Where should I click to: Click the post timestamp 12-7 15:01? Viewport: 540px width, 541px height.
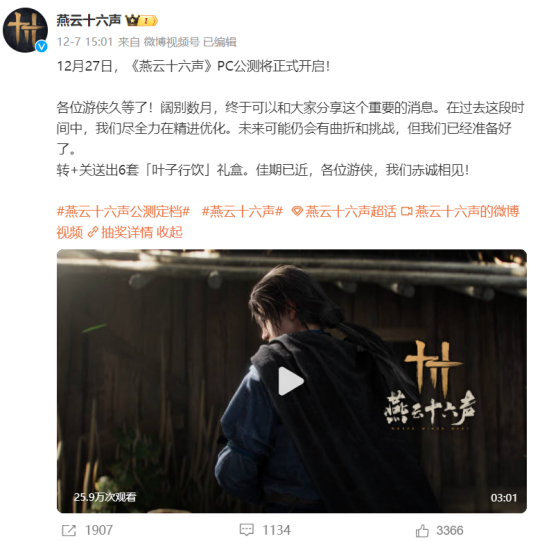tap(85, 42)
